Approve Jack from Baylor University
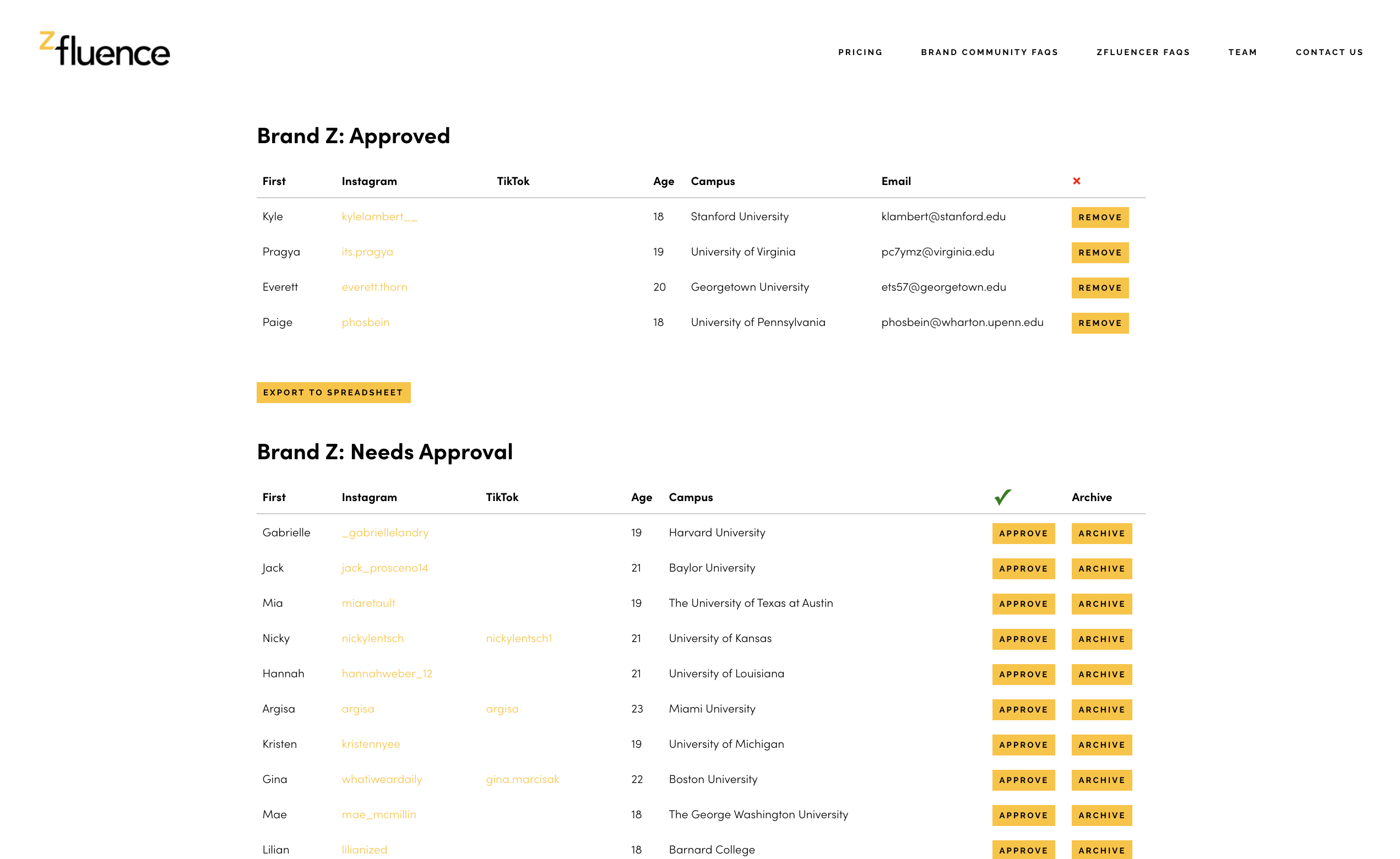Screen dimensions: 1400x859 pos(1023,569)
